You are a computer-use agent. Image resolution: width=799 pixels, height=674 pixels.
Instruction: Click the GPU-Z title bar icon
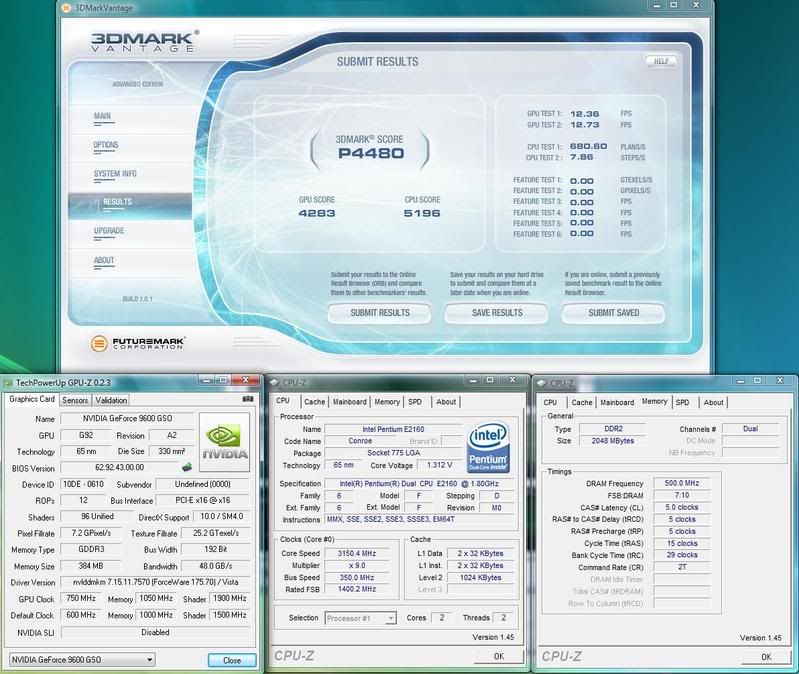[x=8, y=382]
